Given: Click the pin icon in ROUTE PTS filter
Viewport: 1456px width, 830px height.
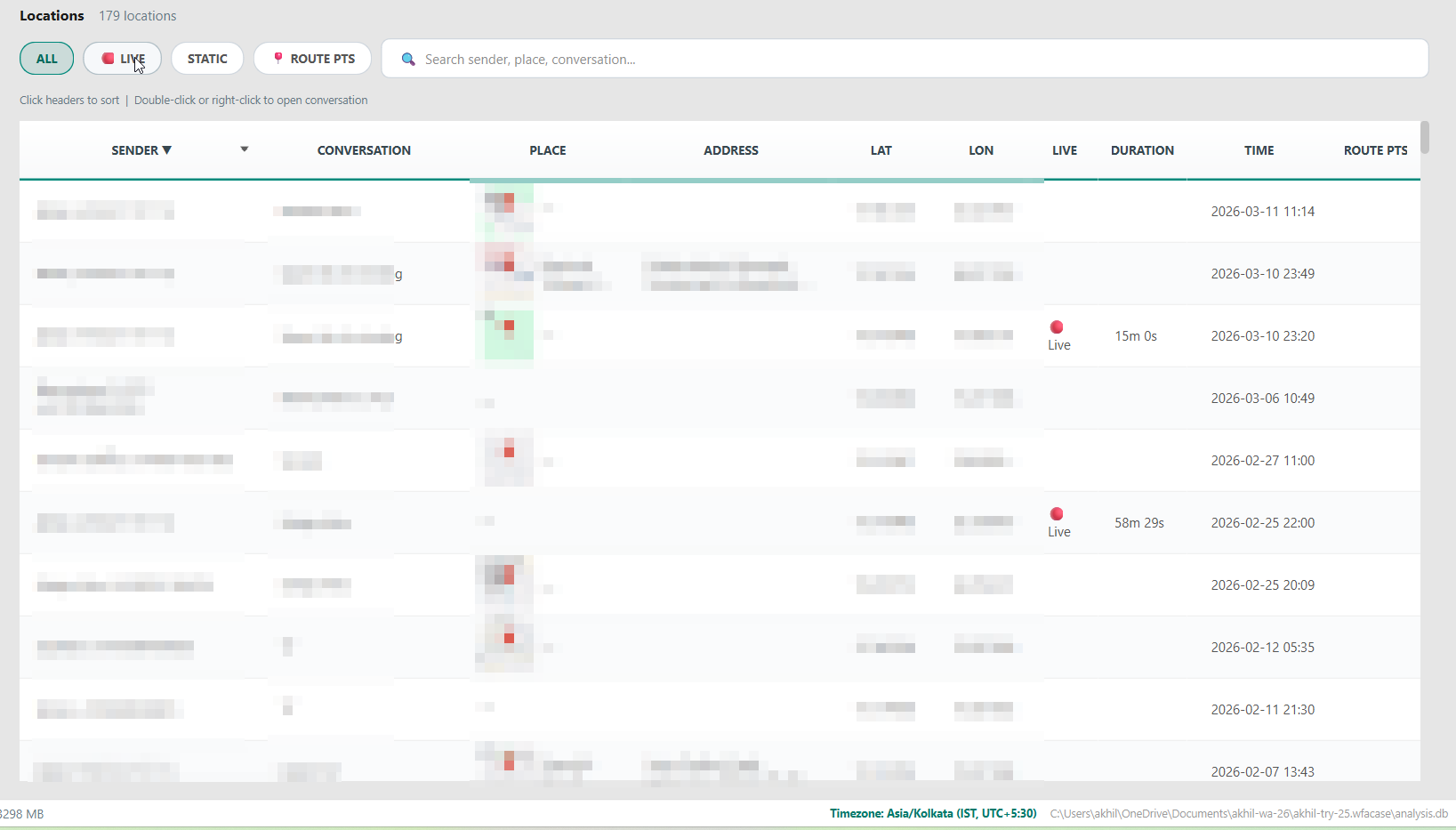Looking at the screenshot, I should pos(278,58).
